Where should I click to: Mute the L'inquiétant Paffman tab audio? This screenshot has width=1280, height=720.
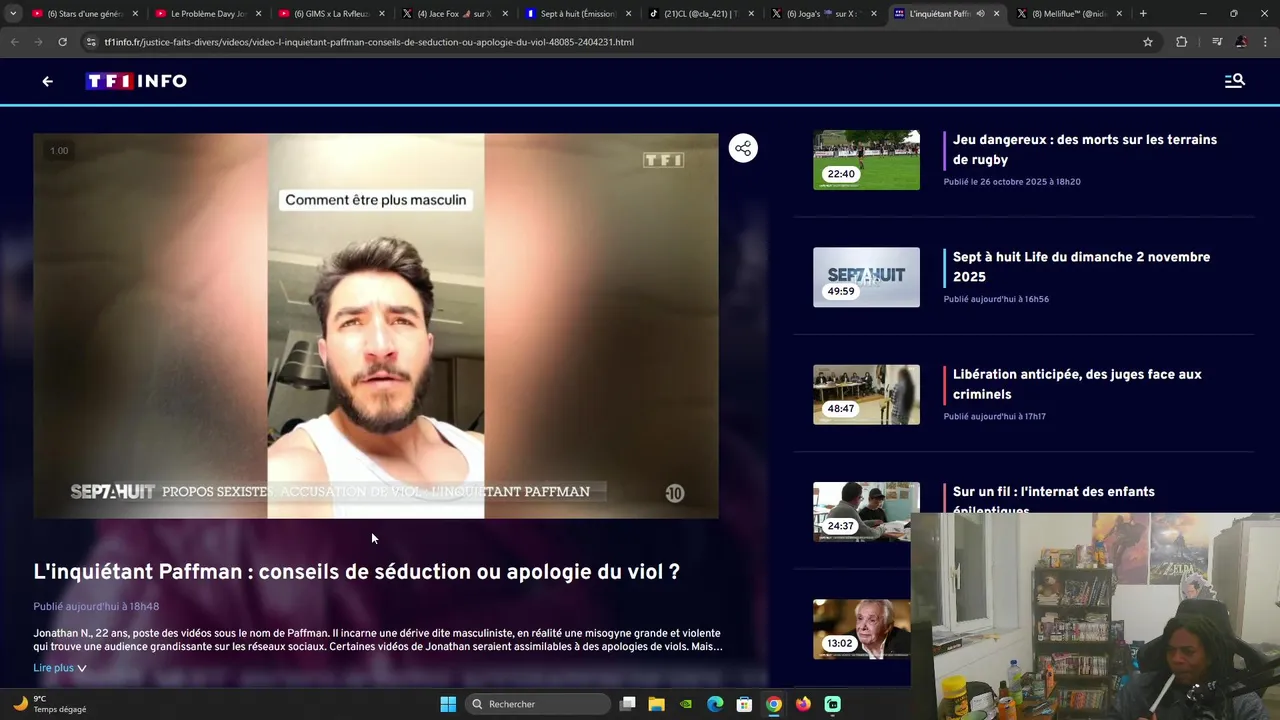(x=980, y=14)
